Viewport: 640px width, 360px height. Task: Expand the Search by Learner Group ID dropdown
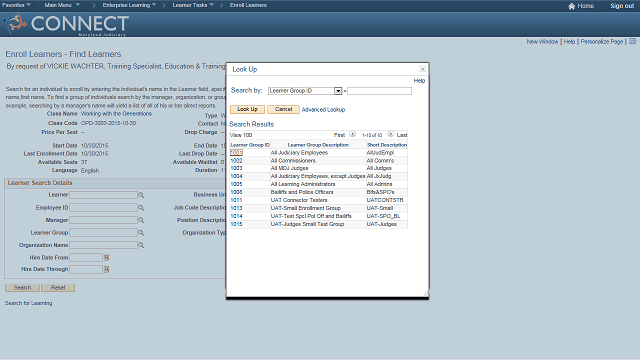click(x=338, y=91)
